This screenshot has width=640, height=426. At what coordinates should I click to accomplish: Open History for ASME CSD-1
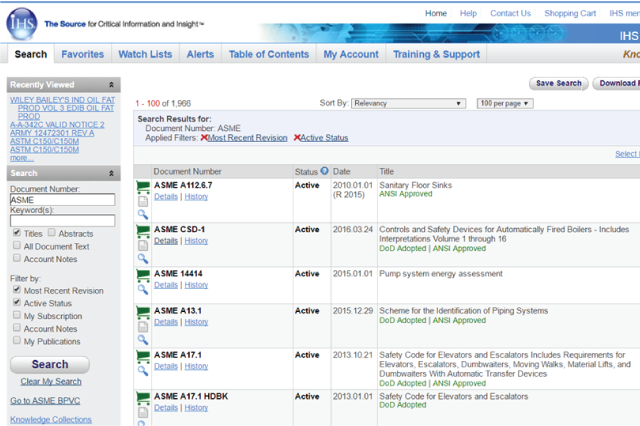coord(196,241)
